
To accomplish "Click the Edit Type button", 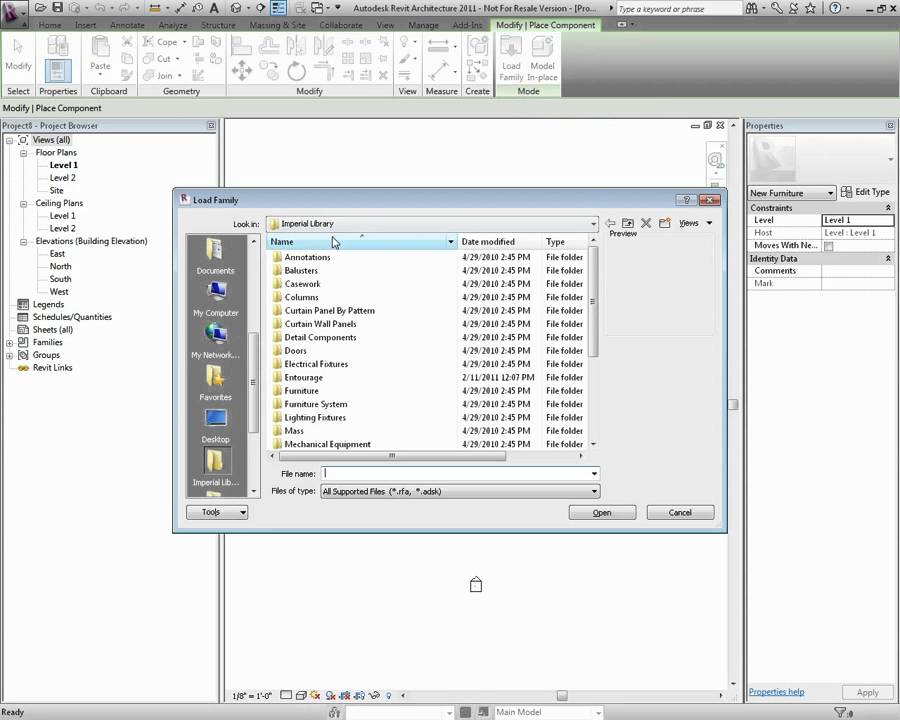I will tap(866, 192).
